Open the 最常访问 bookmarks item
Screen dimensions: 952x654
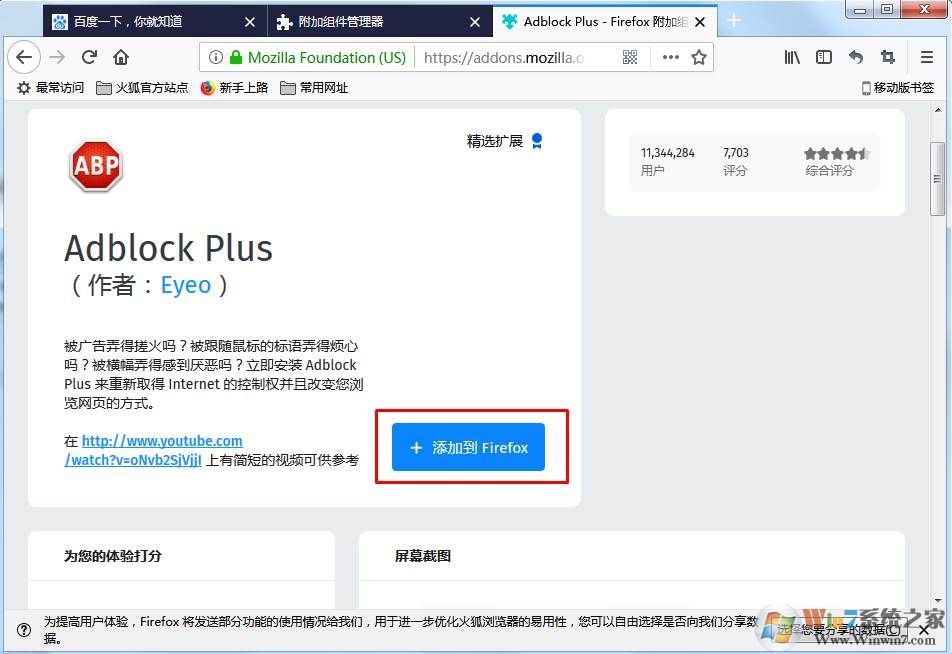[50, 88]
